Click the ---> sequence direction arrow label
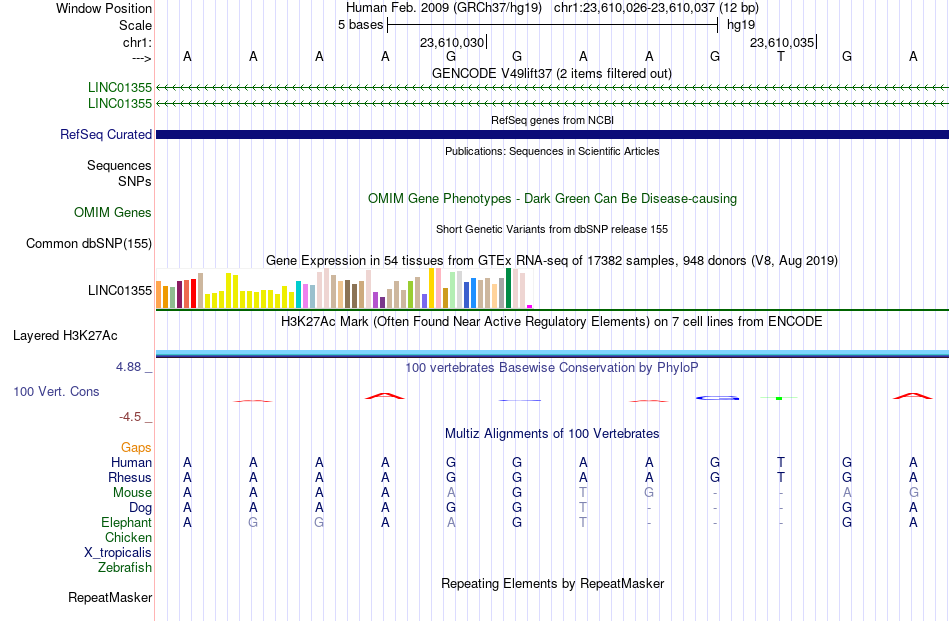Screen dimensions: 950x621 tap(141, 58)
